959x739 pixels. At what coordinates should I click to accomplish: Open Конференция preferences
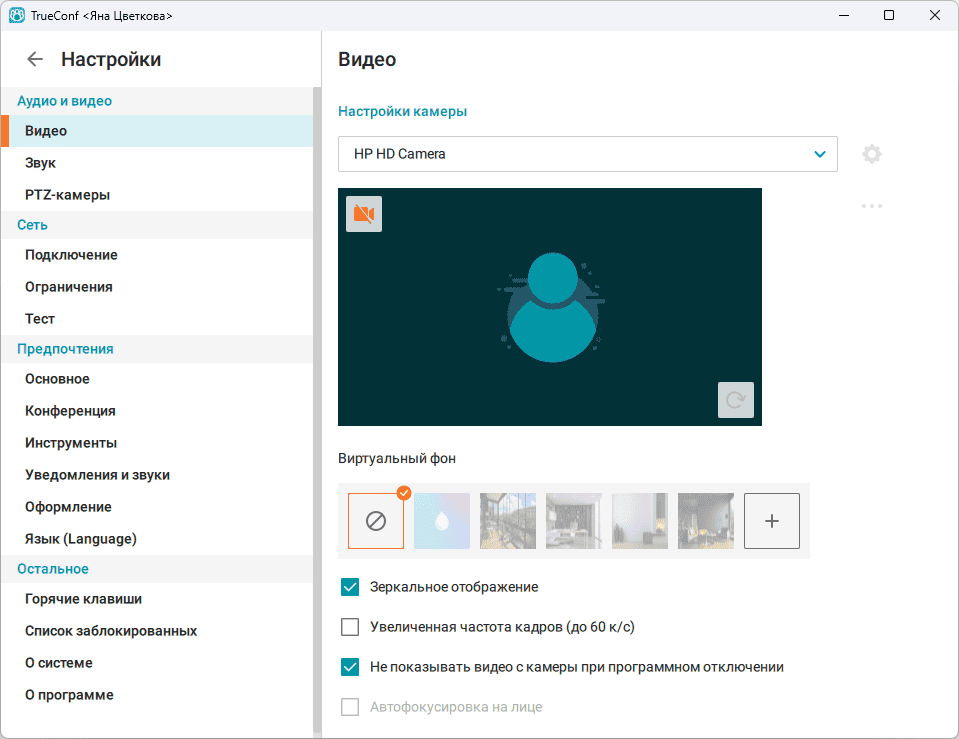[157, 411]
